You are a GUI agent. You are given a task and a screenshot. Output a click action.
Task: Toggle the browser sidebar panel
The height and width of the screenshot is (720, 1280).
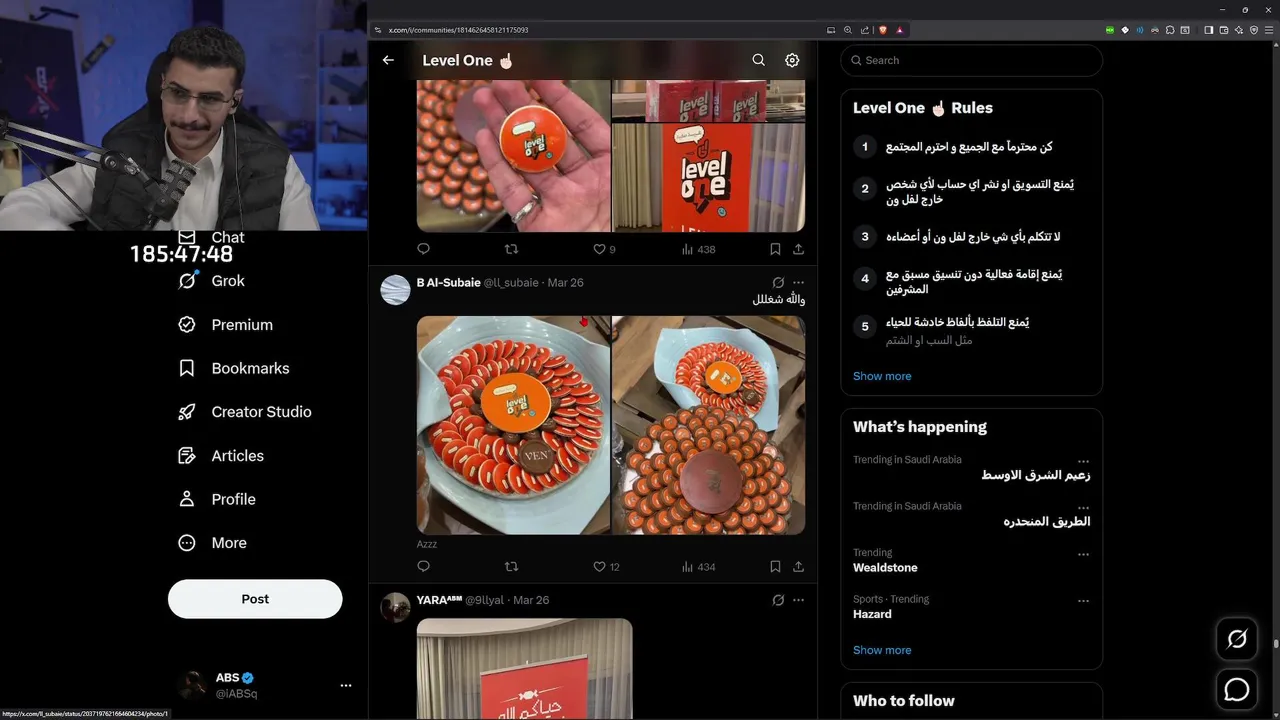point(1208,30)
